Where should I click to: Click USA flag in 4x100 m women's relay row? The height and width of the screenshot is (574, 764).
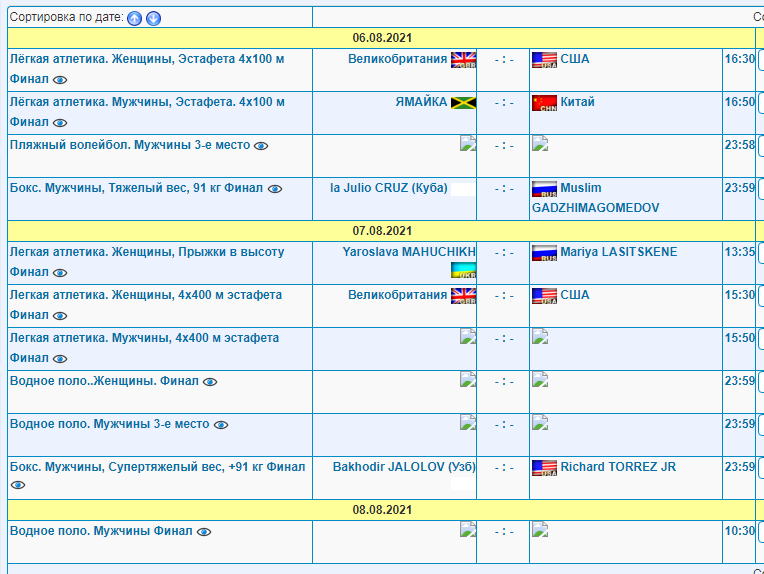(x=544, y=60)
